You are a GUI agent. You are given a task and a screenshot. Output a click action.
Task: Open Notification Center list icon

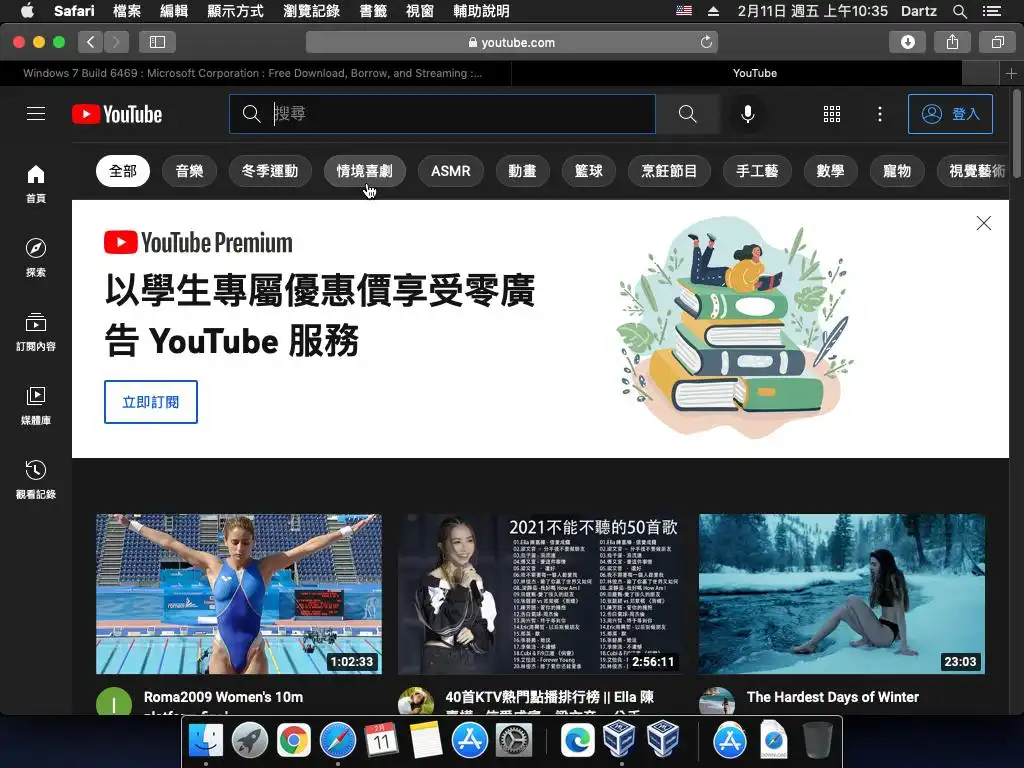pyautogui.click(x=992, y=11)
